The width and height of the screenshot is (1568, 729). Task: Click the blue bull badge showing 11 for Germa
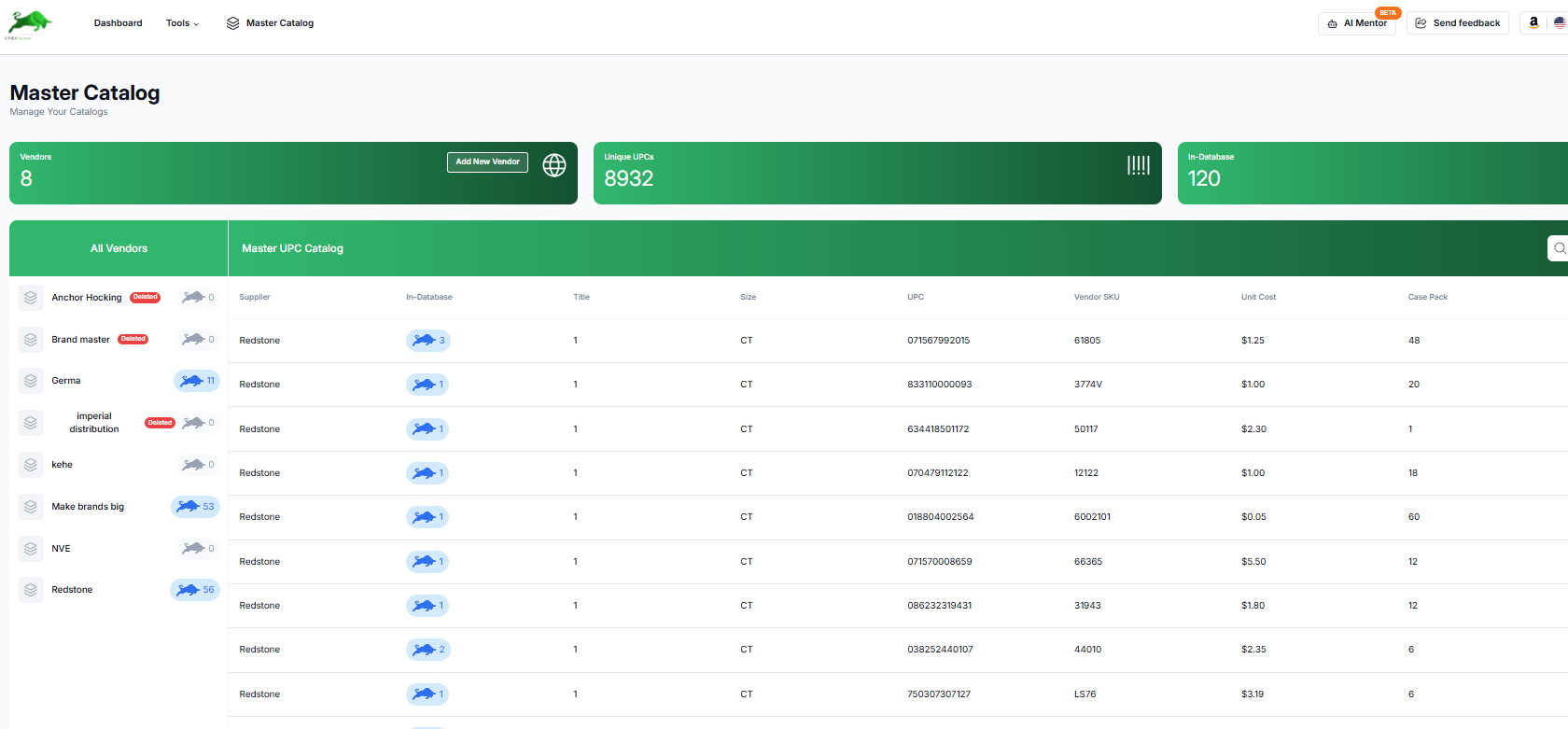(x=197, y=381)
